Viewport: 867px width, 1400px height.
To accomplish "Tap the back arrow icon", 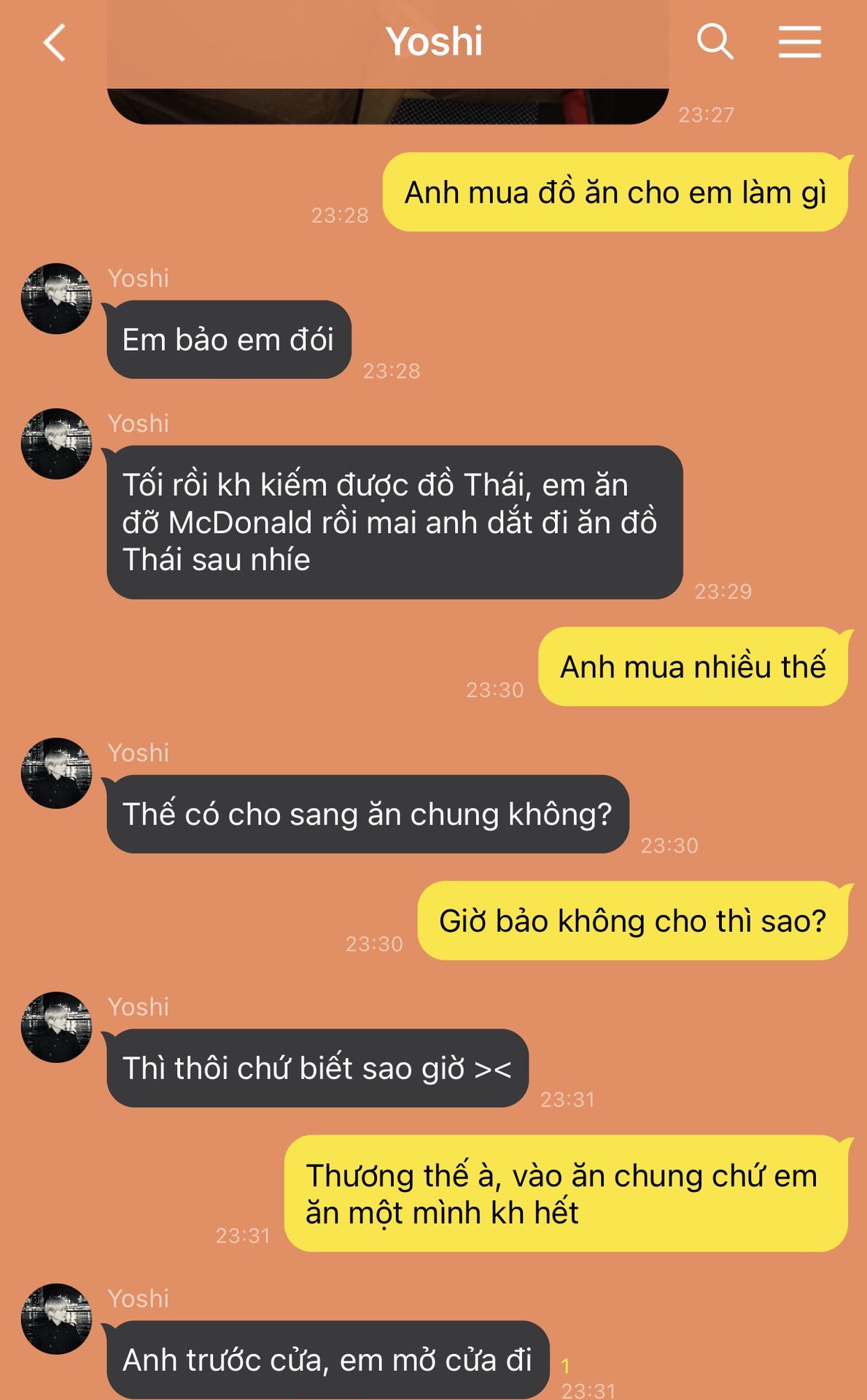I will pyautogui.click(x=55, y=42).
